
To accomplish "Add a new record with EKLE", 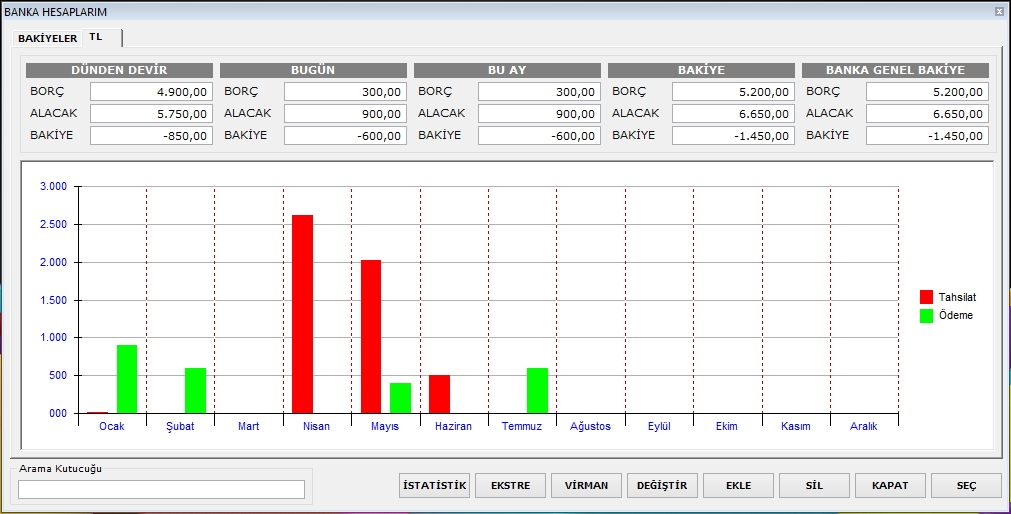I will click(738, 486).
